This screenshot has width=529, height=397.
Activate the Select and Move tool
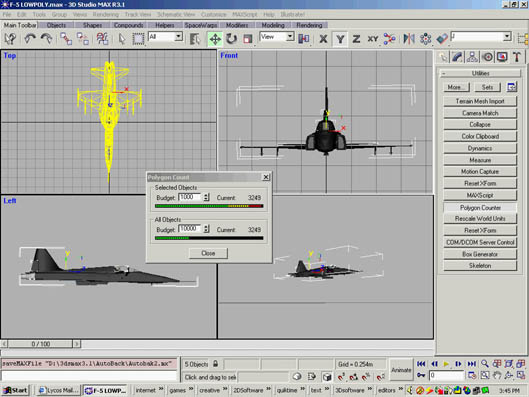[x=215, y=39]
